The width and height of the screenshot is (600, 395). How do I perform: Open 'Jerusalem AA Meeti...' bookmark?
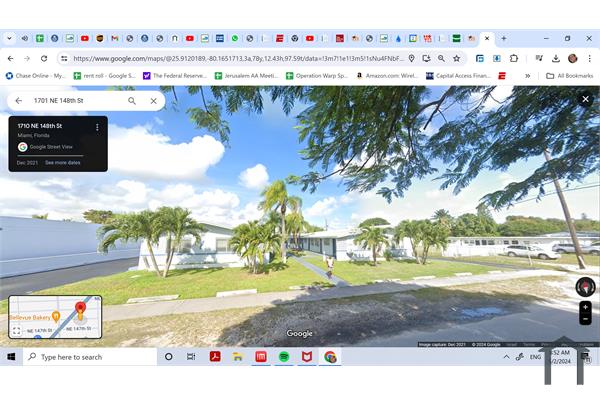(x=246, y=76)
